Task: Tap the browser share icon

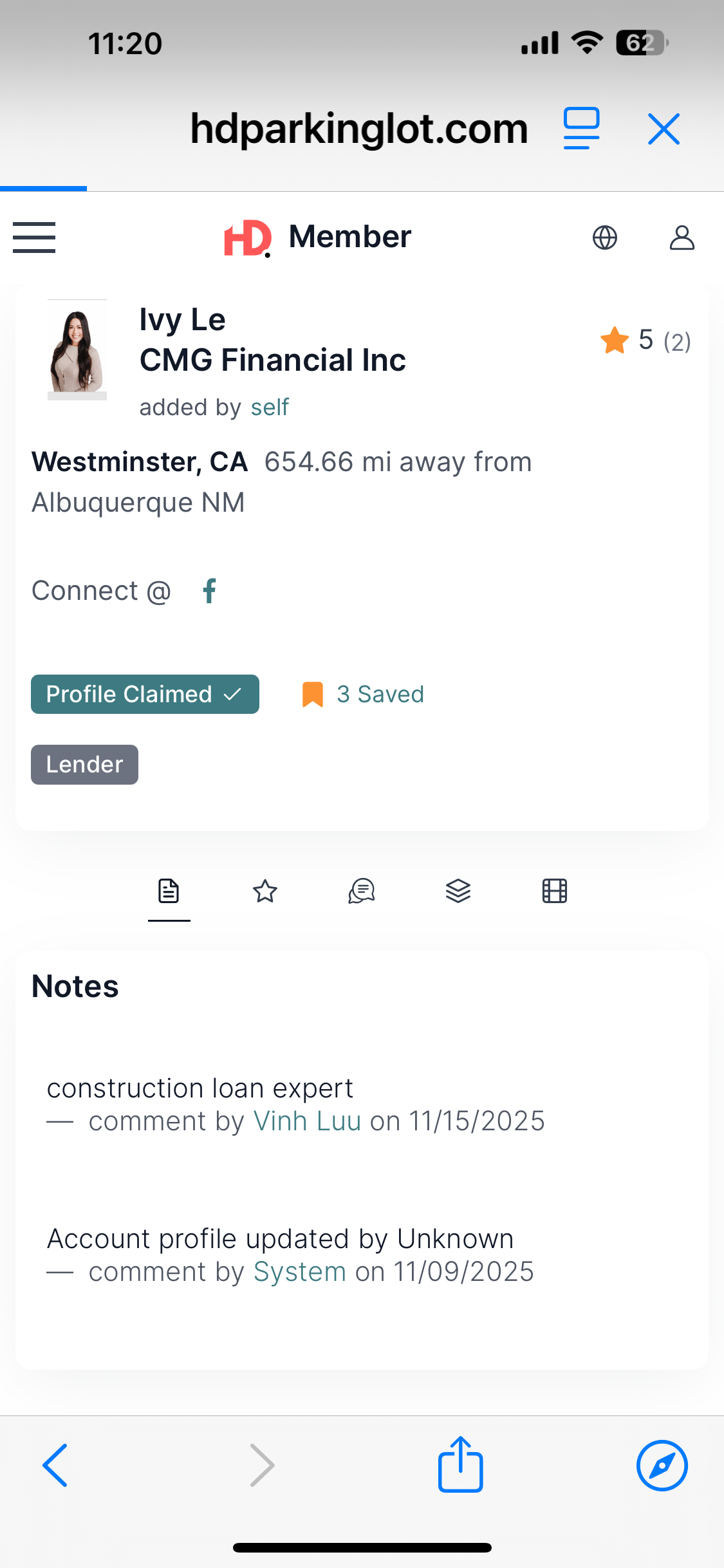Action: (460, 1464)
